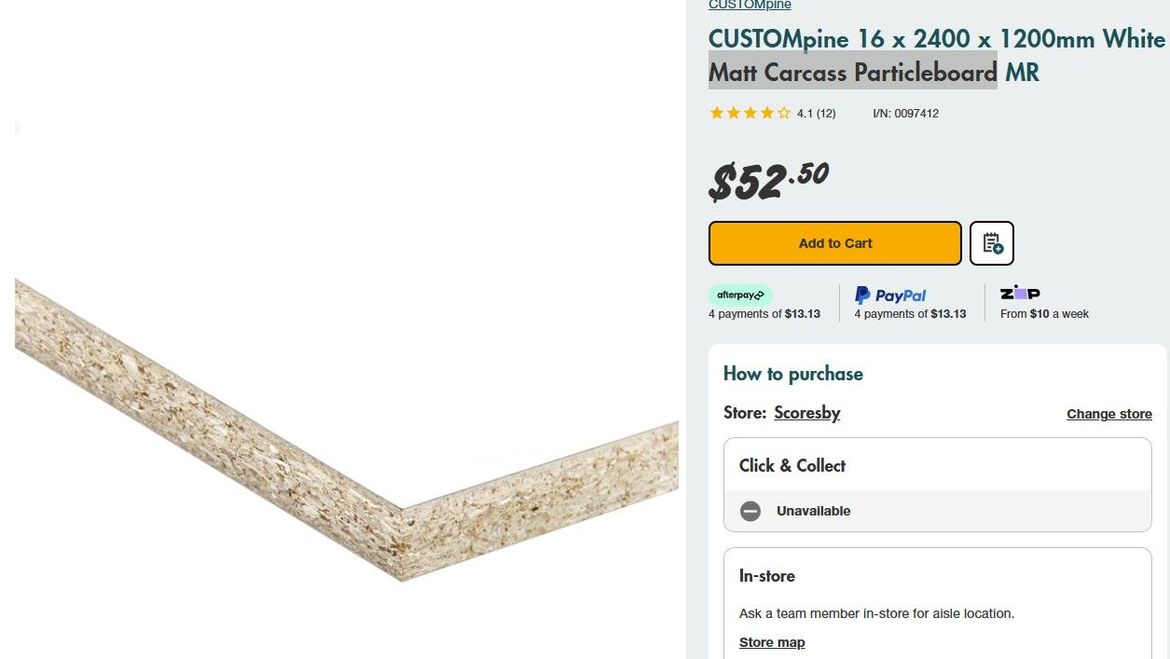Viewport: 1170px width, 659px height.
Task: Open the Store map link
Action: tap(772, 641)
